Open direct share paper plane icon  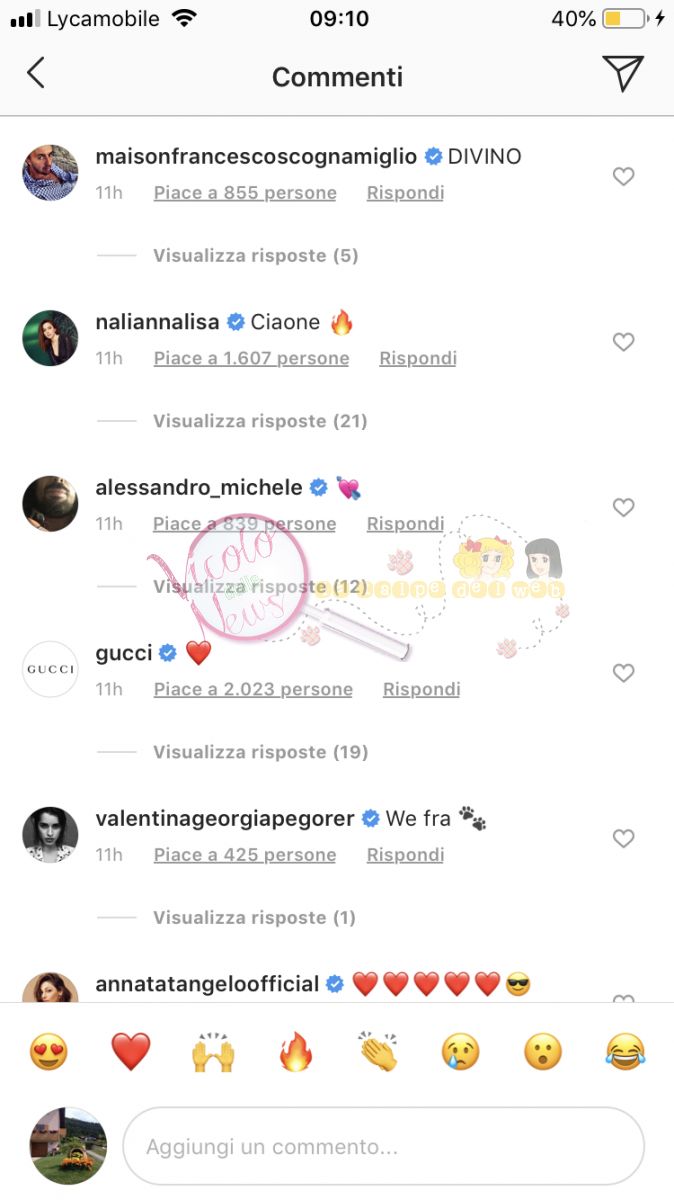point(622,73)
